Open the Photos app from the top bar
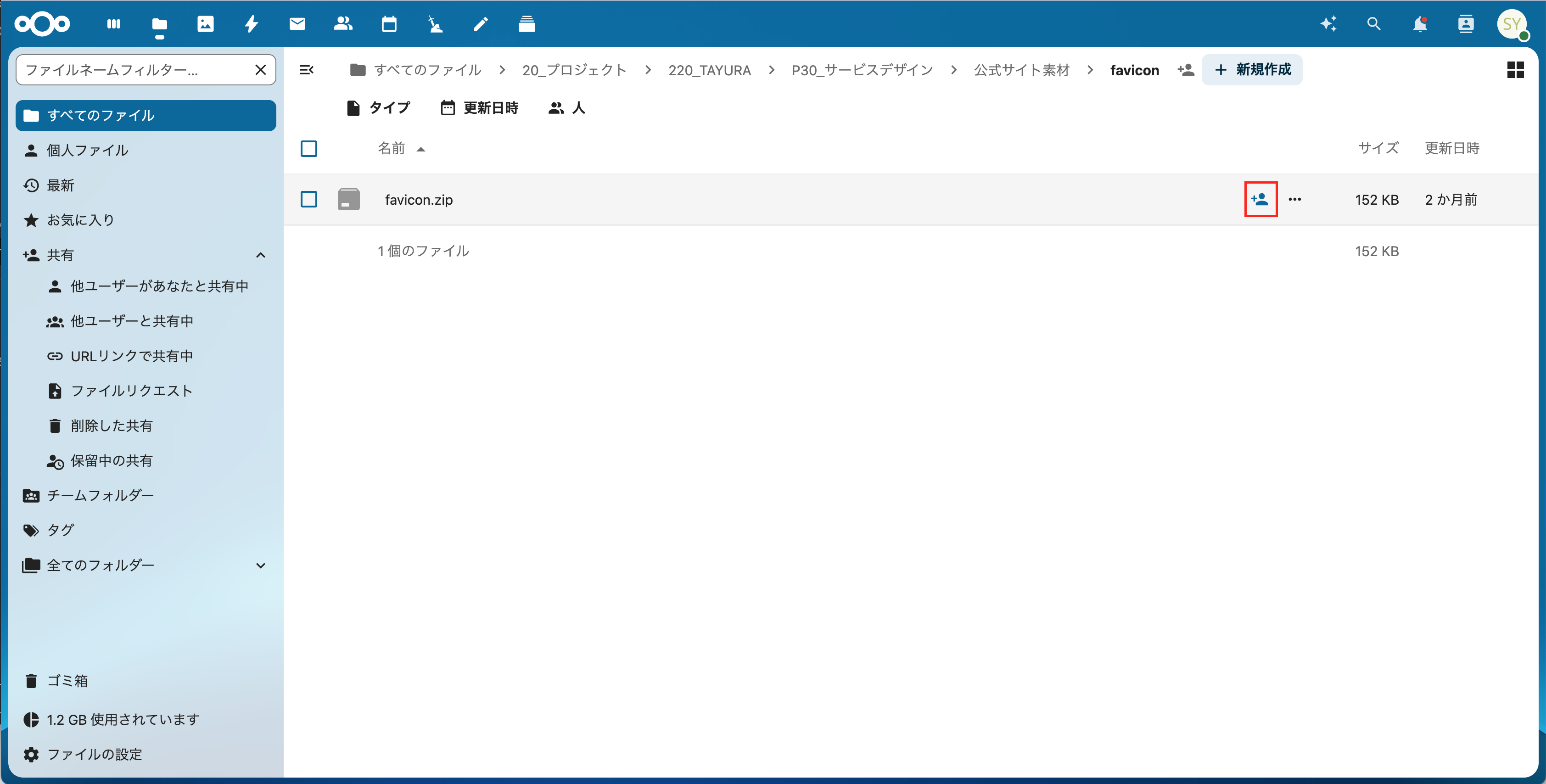Viewport: 1546px width, 784px height. tap(205, 24)
